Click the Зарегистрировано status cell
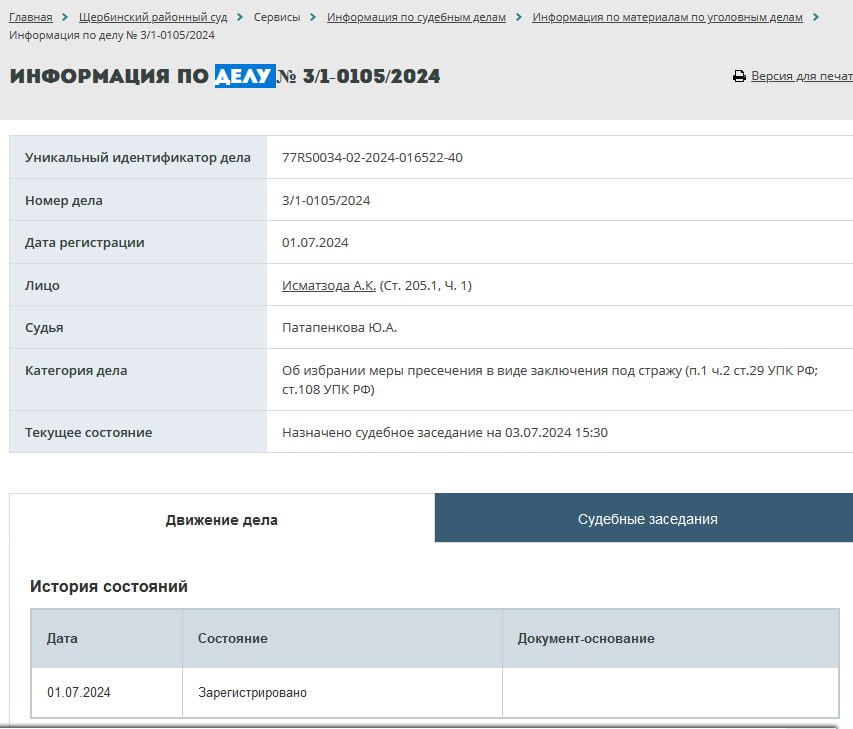The height and width of the screenshot is (729, 853). [252, 692]
